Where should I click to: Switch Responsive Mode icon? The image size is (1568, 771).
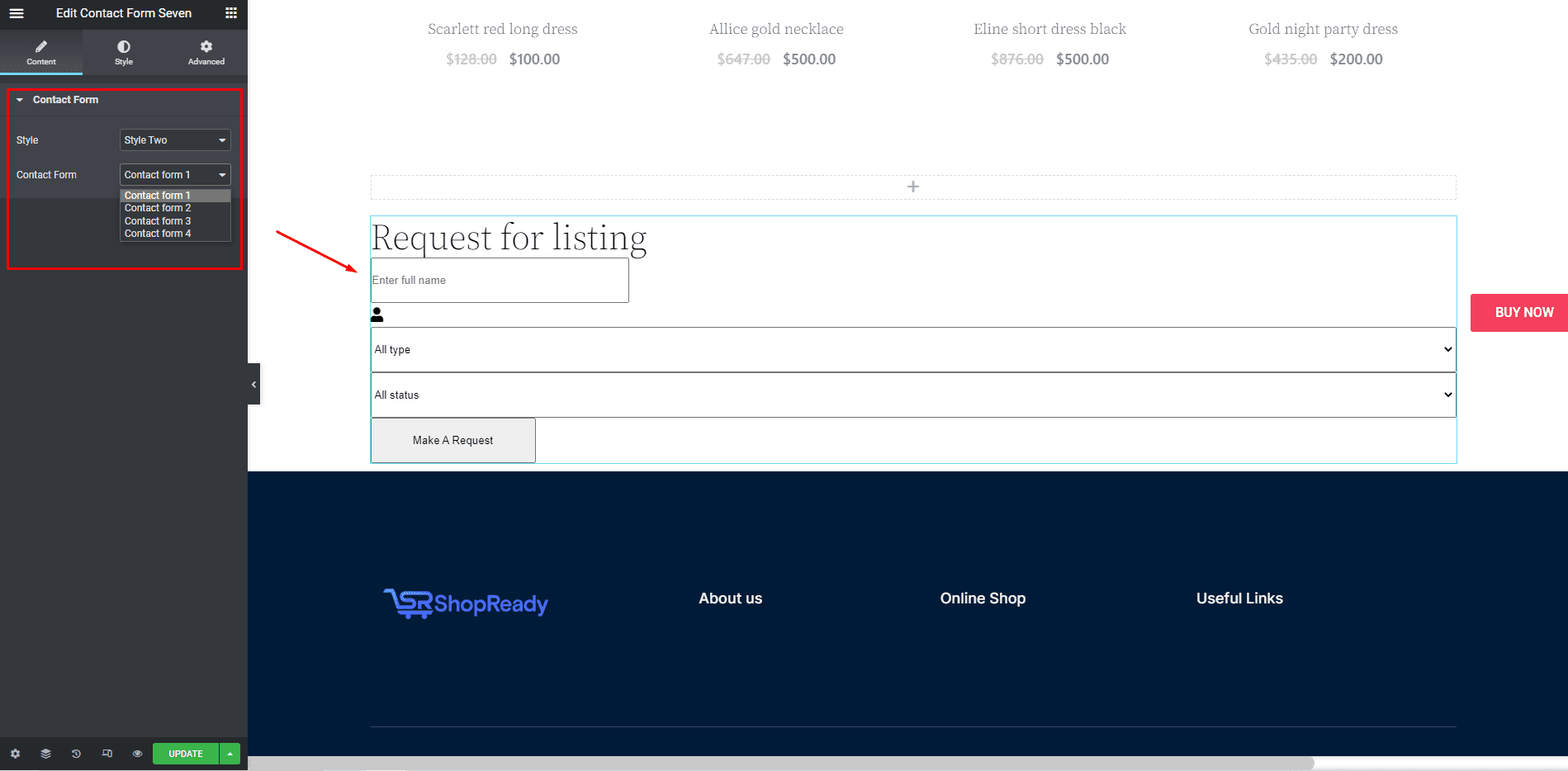(x=107, y=754)
